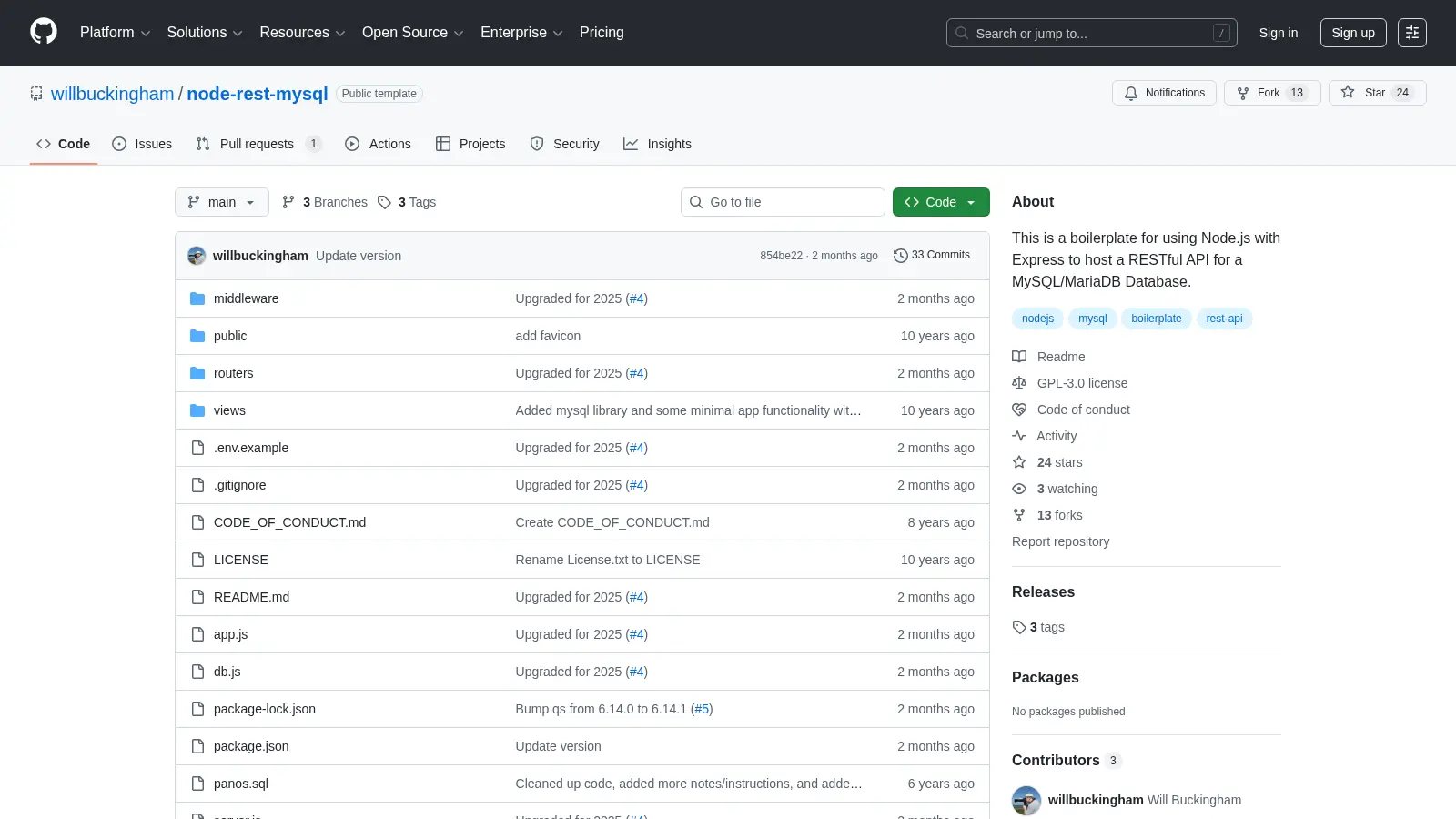Click the middleware folder icon
The width and height of the screenshot is (1456, 819).
point(197,298)
